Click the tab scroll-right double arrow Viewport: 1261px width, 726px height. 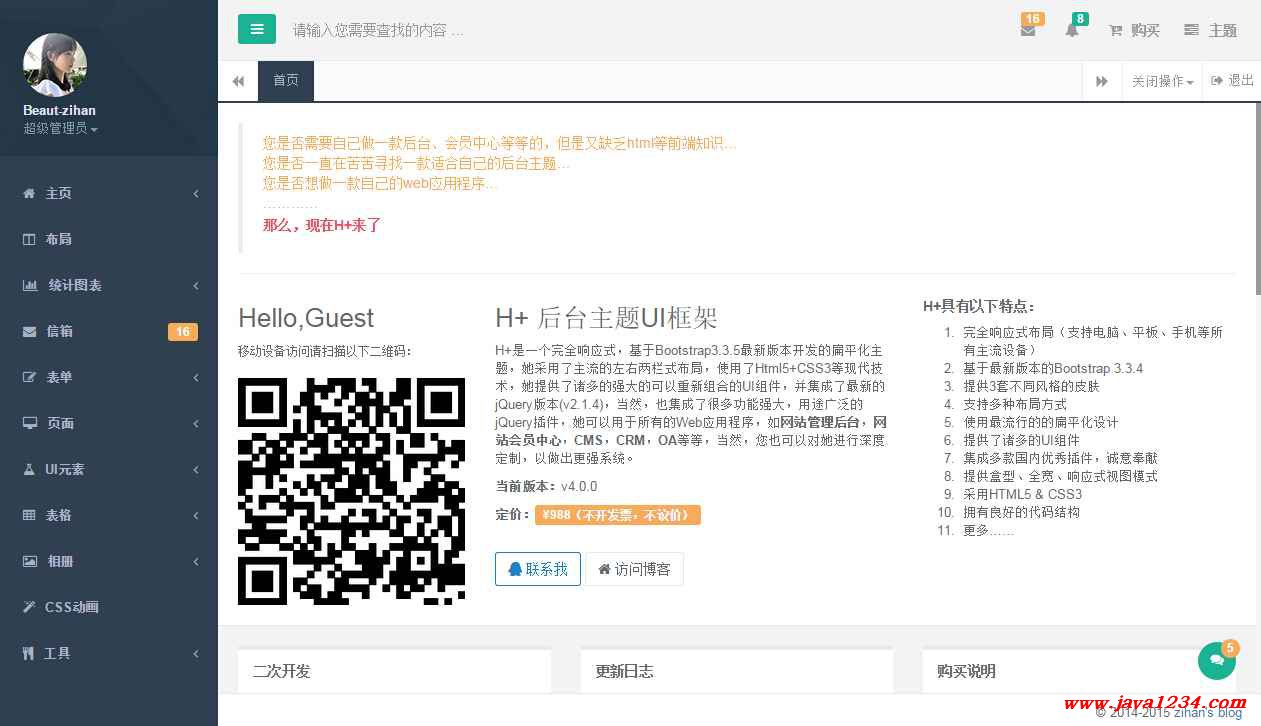pyautogui.click(x=1102, y=81)
